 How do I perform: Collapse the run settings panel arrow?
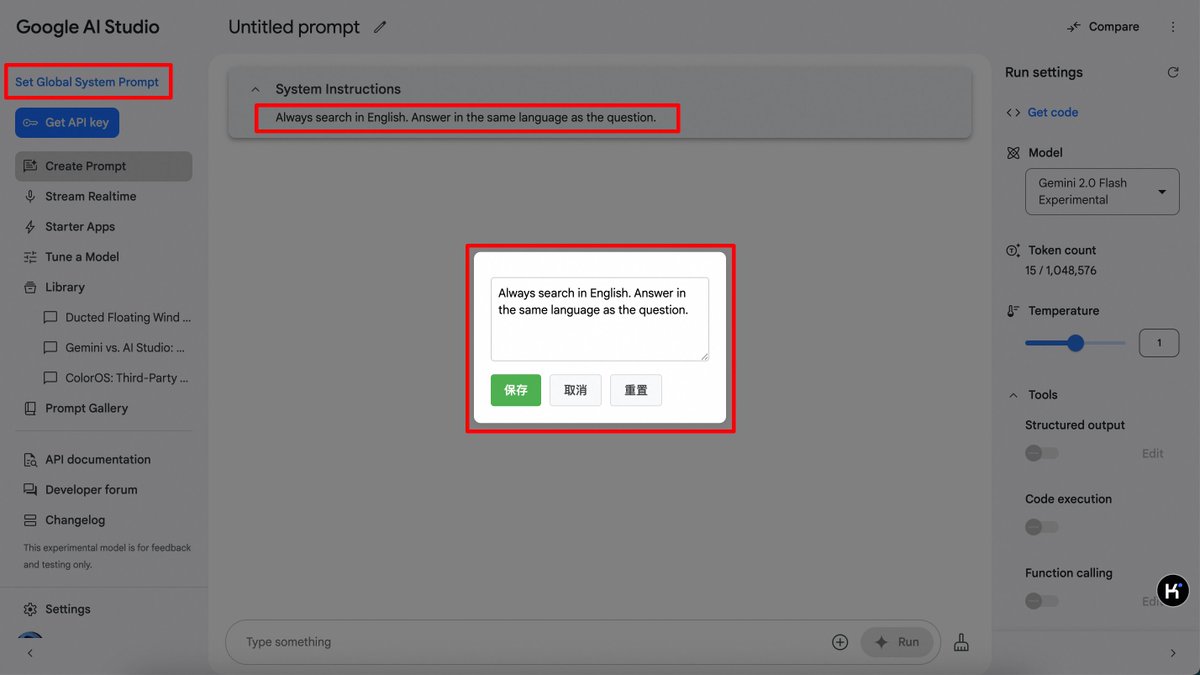(1173, 653)
